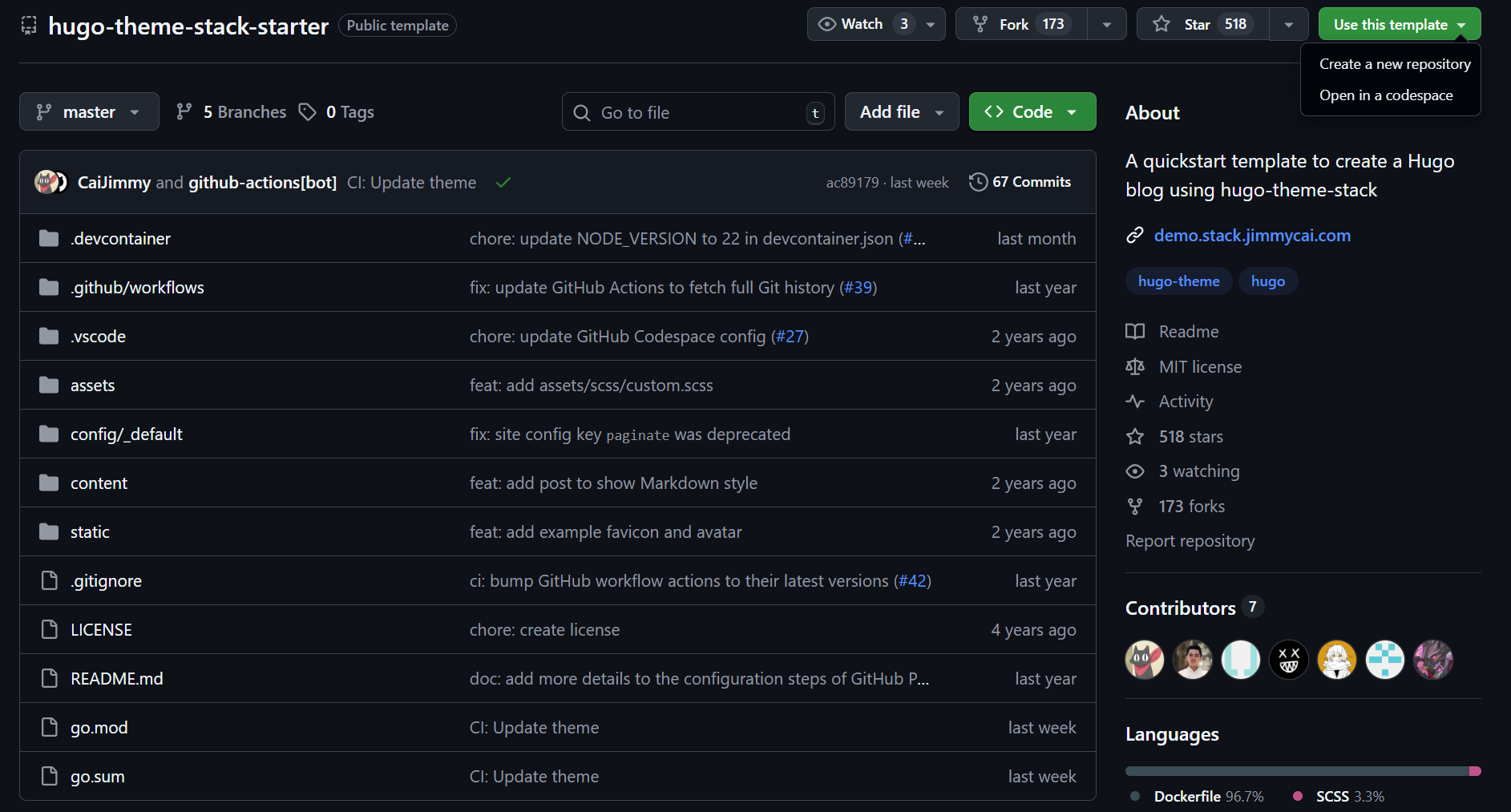Open the .devcontainer folder

click(120, 239)
